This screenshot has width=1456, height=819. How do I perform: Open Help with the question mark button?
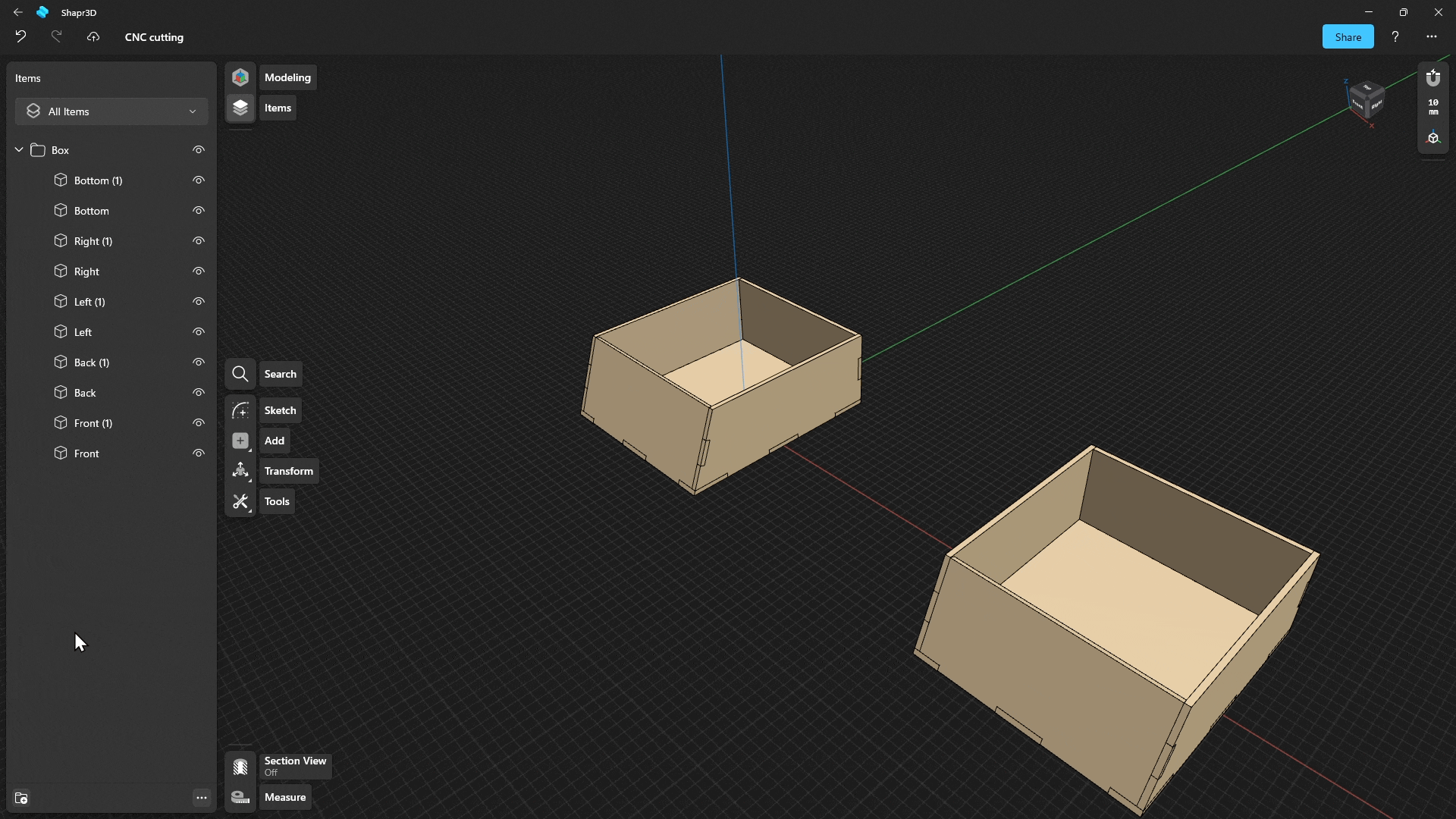pyautogui.click(x=1395, y=36)
